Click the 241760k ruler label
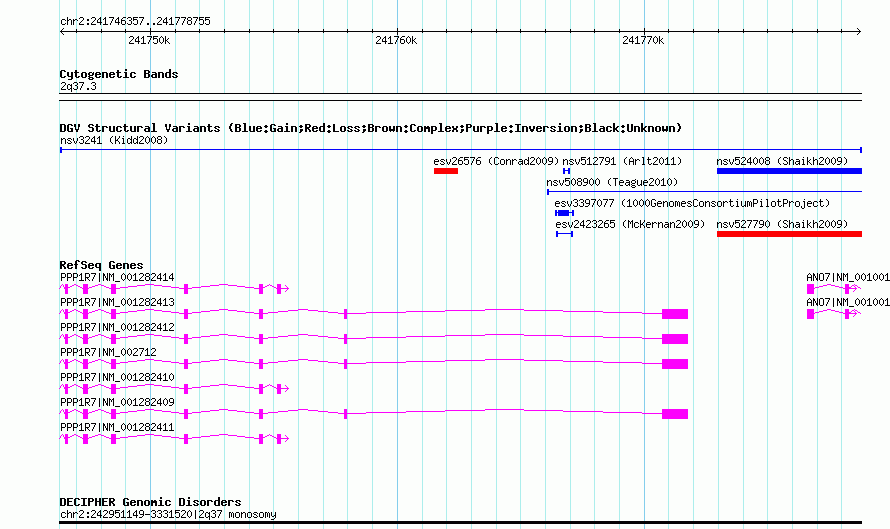This screenshot has width=890, height=529. point(396,40)
